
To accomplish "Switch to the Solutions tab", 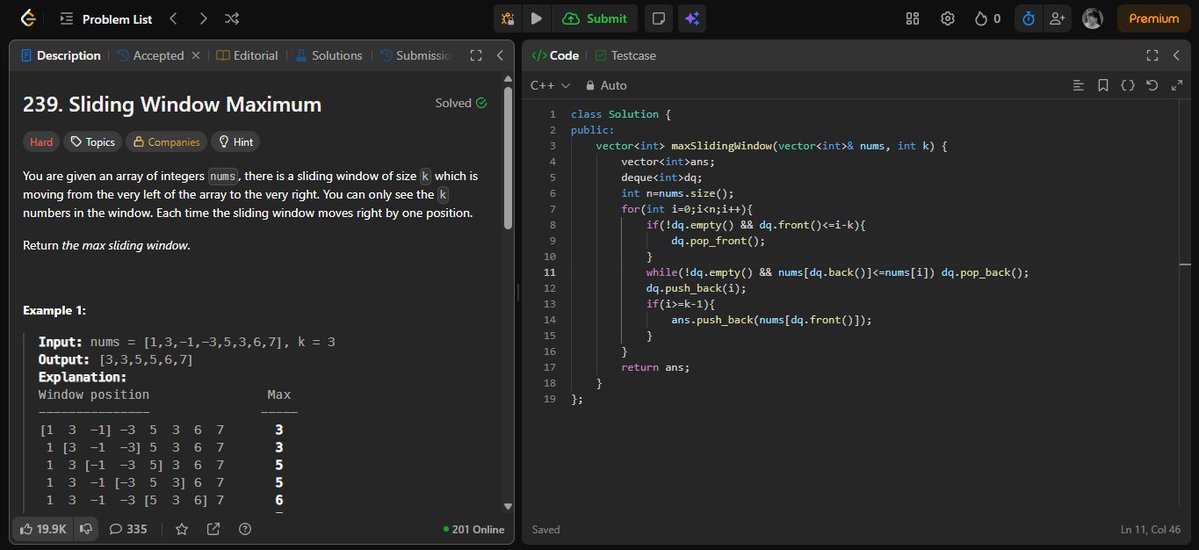I will click(x=329, y=56).
